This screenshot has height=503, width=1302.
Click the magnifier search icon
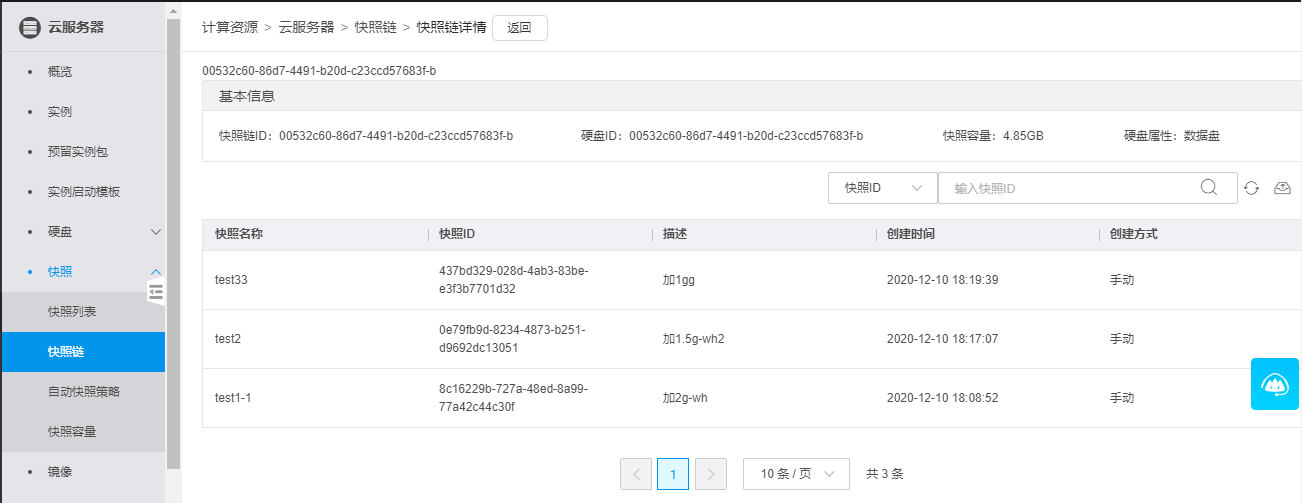(1208, 187)
